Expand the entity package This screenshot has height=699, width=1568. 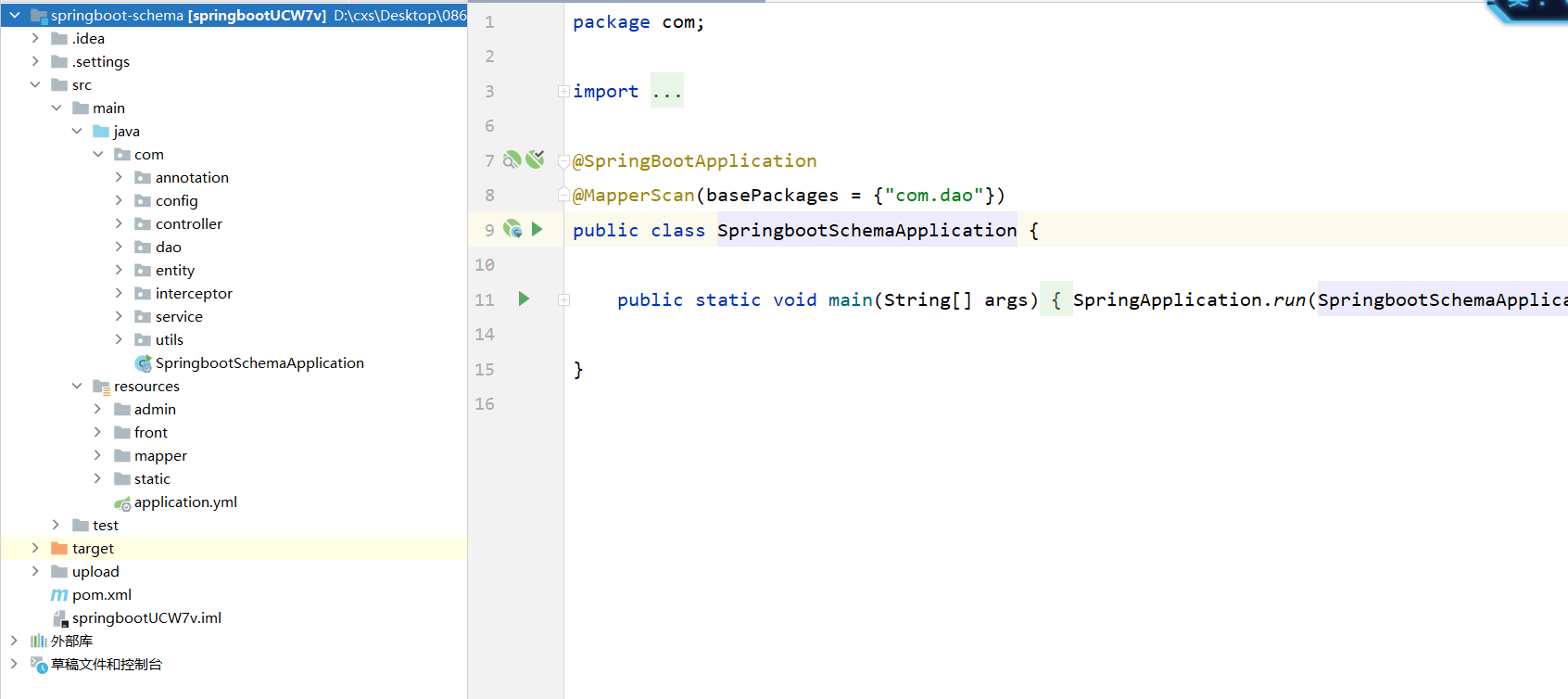coord(119,270)
